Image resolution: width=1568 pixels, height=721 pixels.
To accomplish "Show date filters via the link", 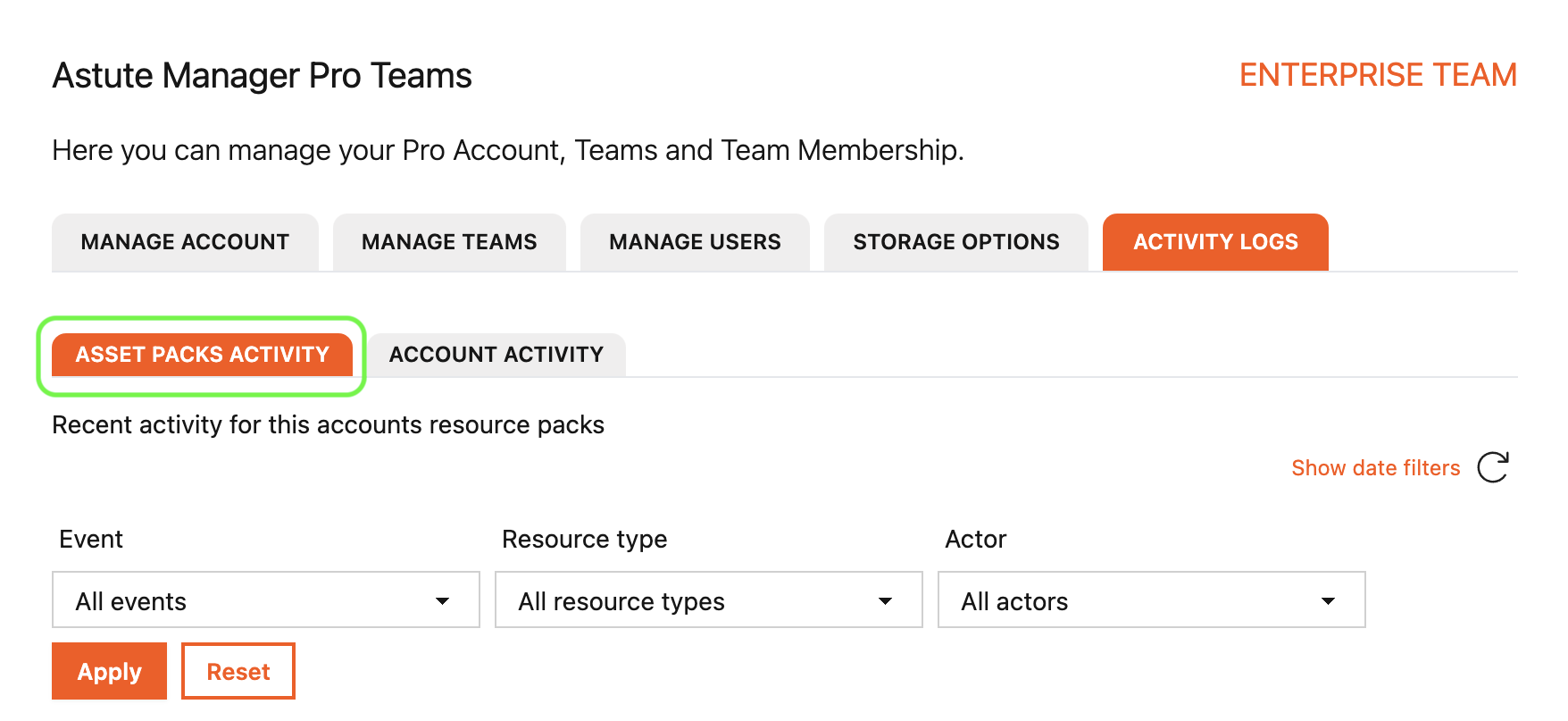I will pos(1375,468).
